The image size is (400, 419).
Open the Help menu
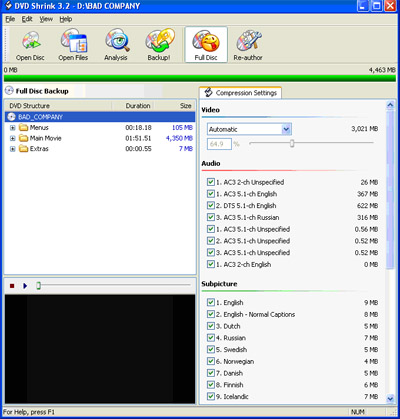66,19
